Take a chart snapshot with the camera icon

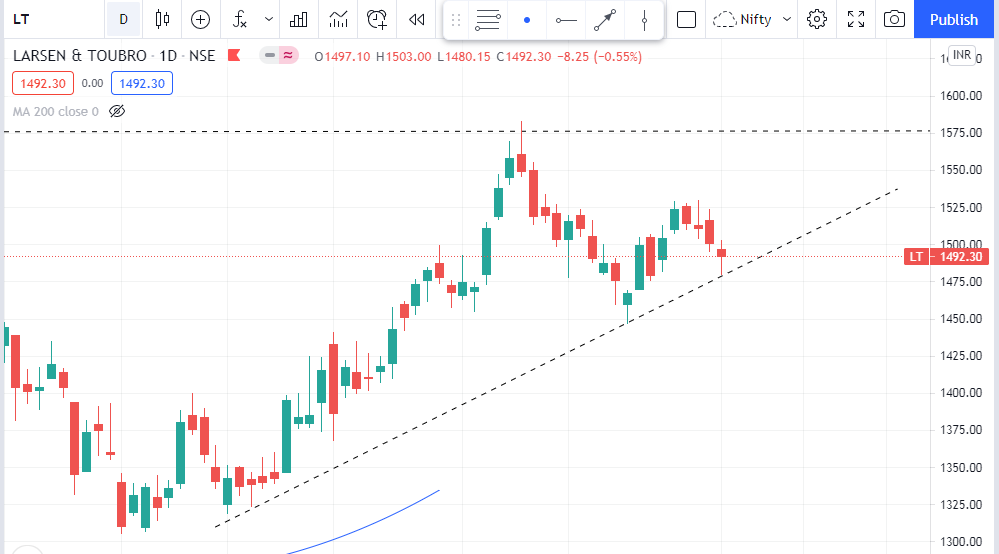[894, 20]
